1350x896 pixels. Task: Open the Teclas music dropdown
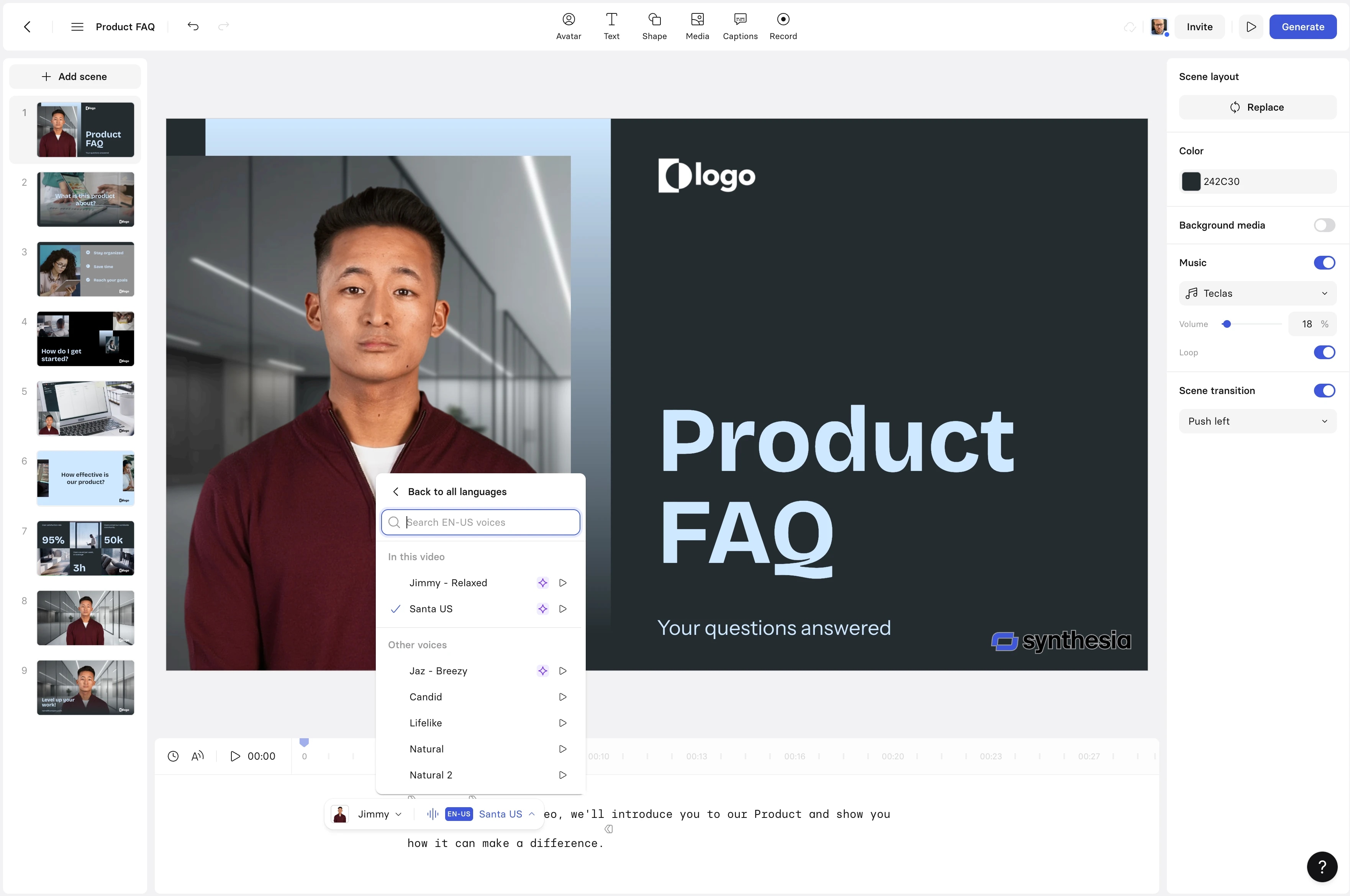[x=1257, y=293]
